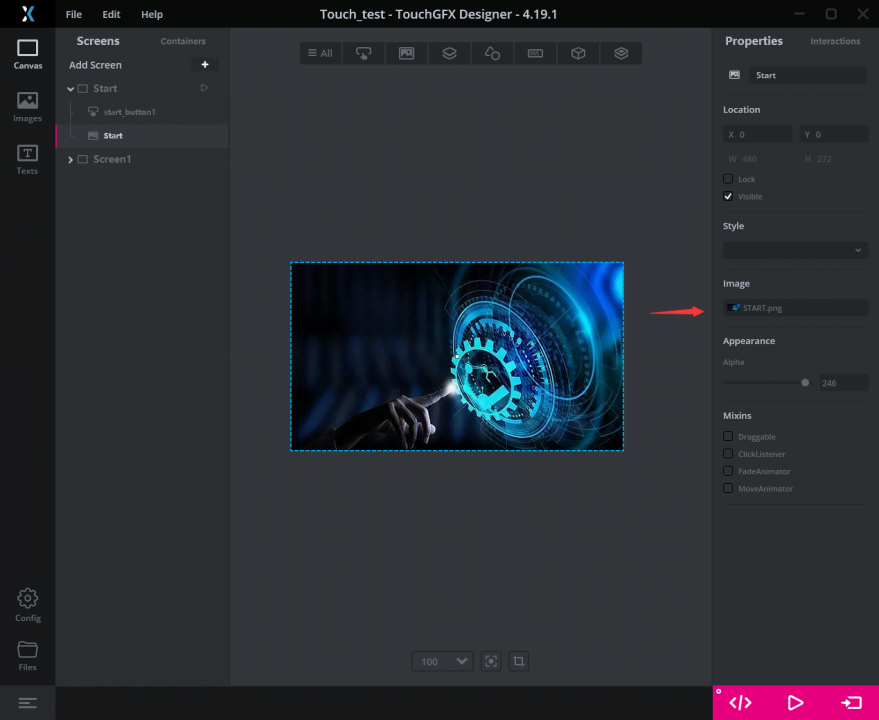Uncheck the Visible checkbox

click(x=728, y=196)
